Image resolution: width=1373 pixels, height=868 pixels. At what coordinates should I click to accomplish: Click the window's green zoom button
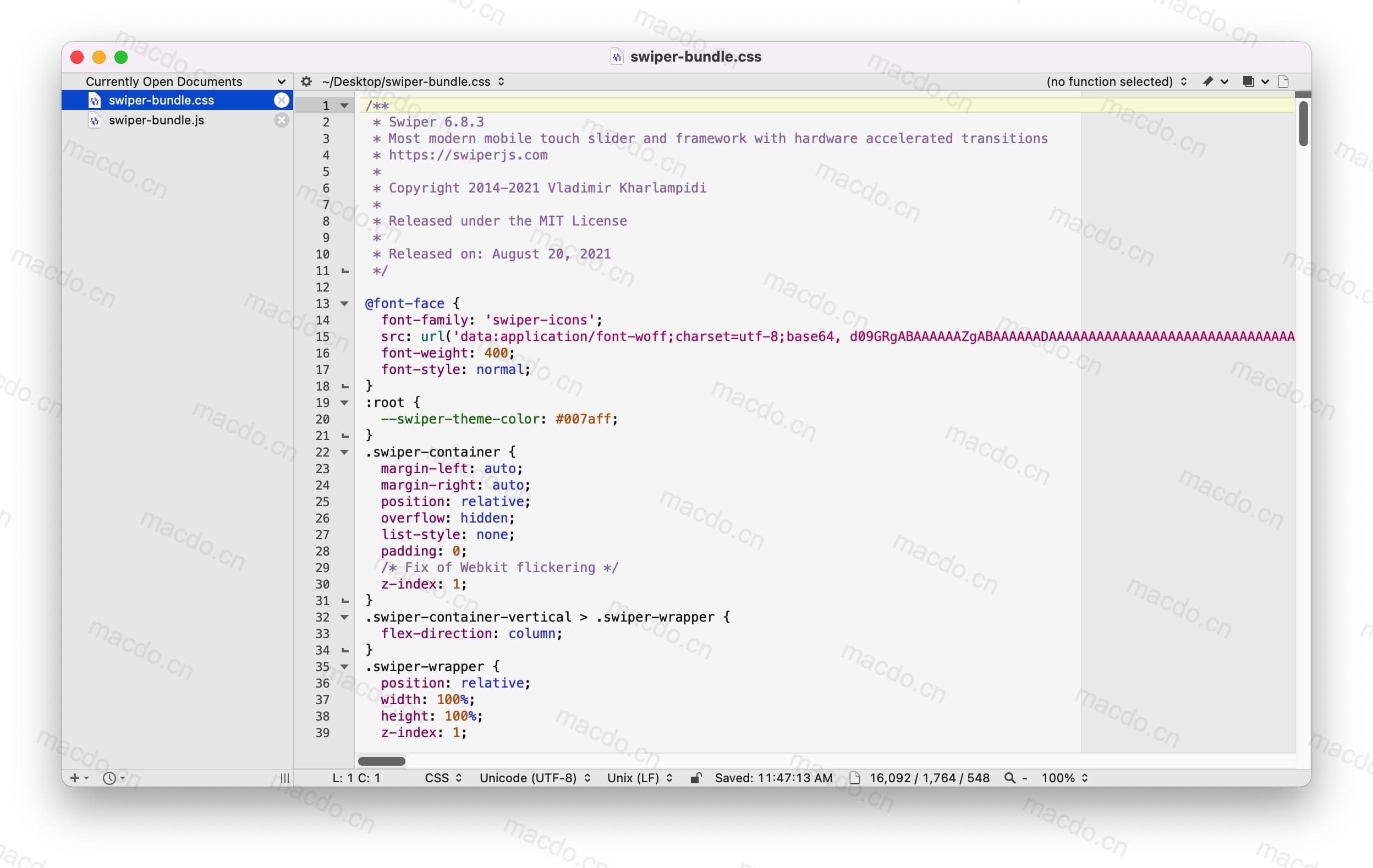click(121, 57)
